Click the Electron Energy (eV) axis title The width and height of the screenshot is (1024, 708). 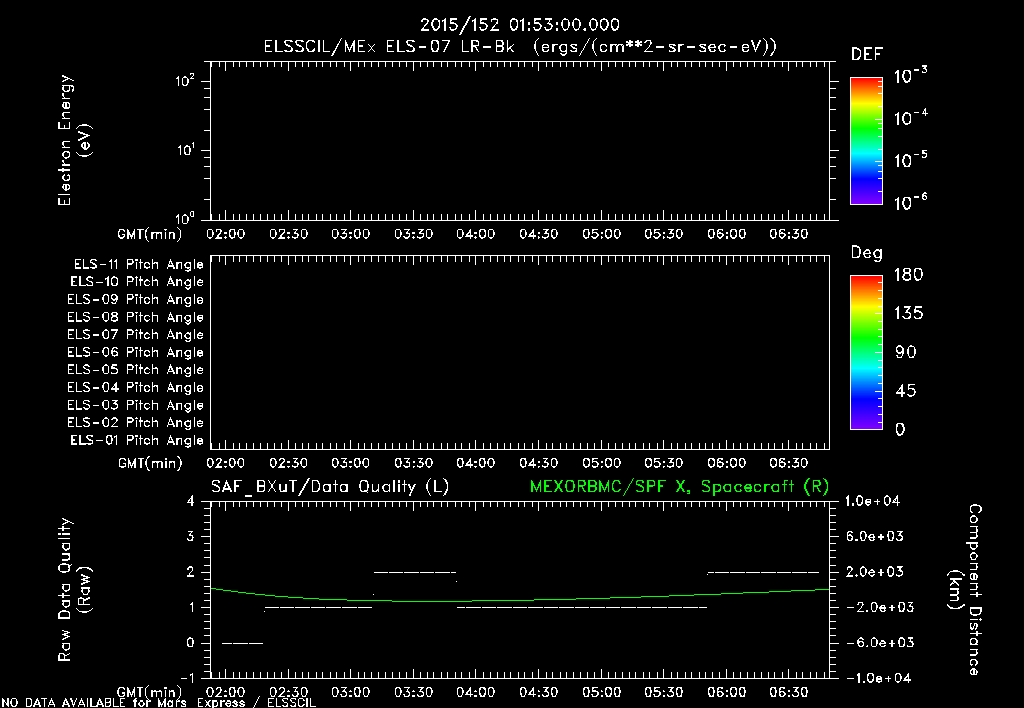click(x=74, y=140)
